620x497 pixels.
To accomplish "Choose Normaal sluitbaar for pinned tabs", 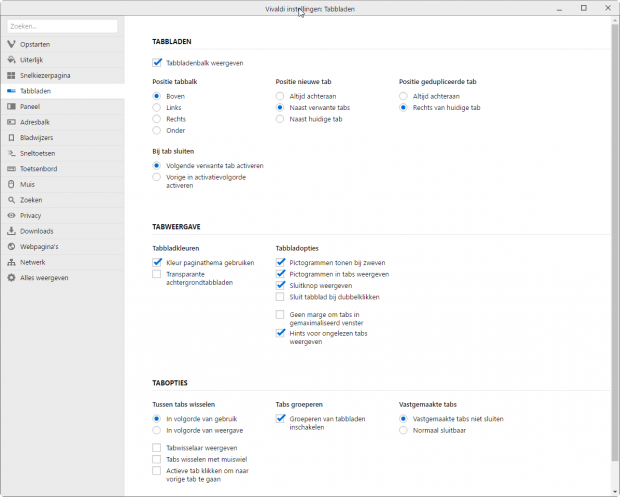I will tap(403, 430).
